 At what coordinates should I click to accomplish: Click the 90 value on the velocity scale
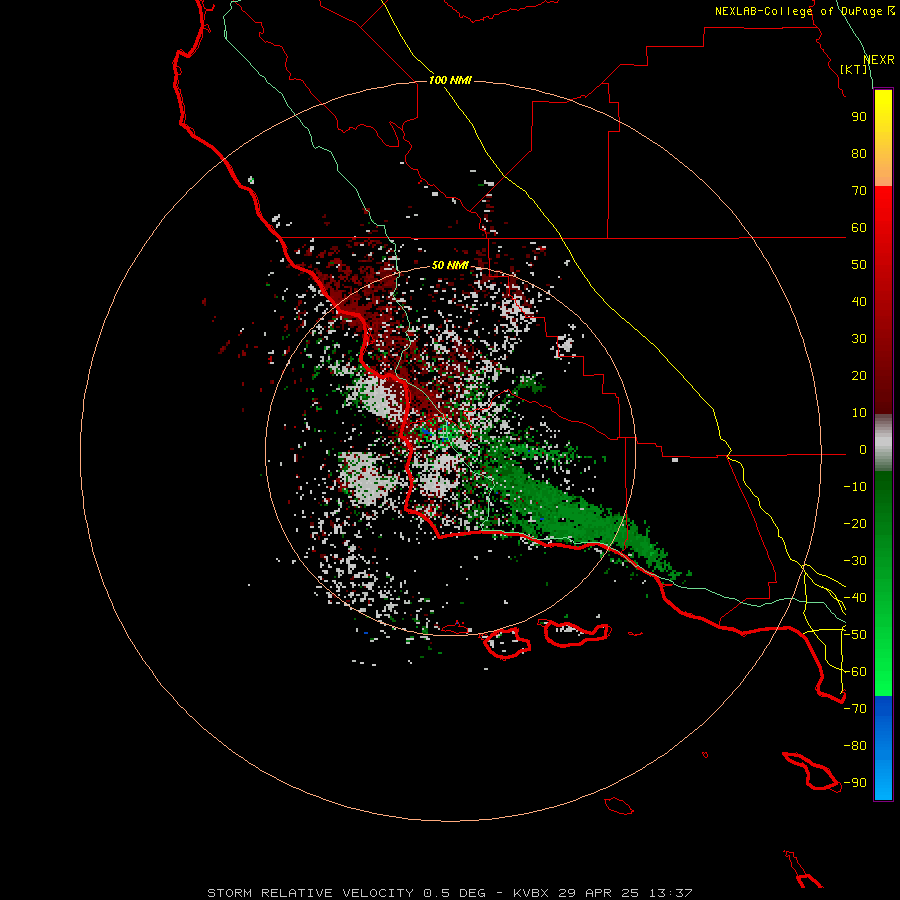[859, 117]
